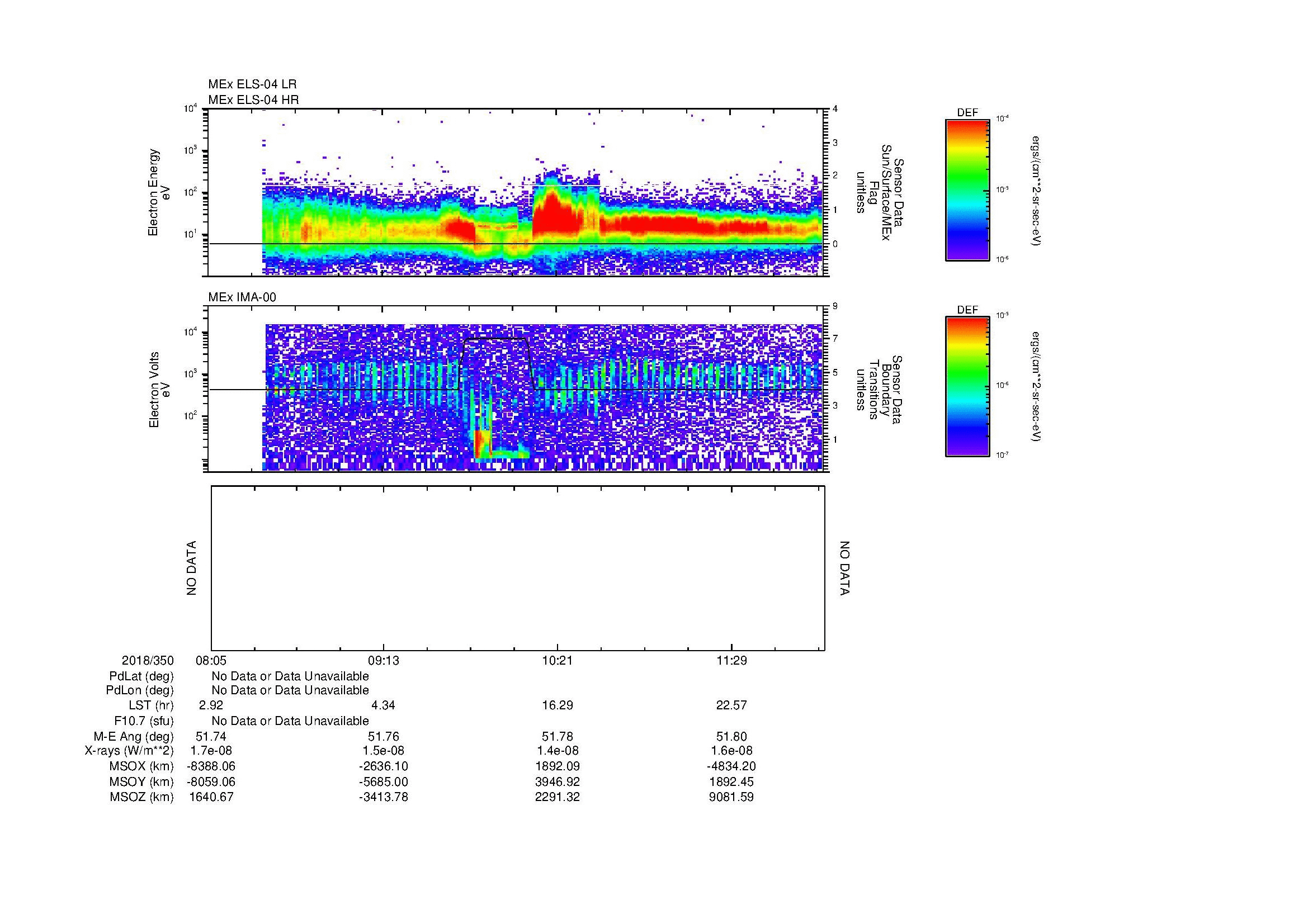Click the 'MEx ELS-04 LR' title text
The height and width of the screenshot is (924, 1308).
[x=252, y=84]
